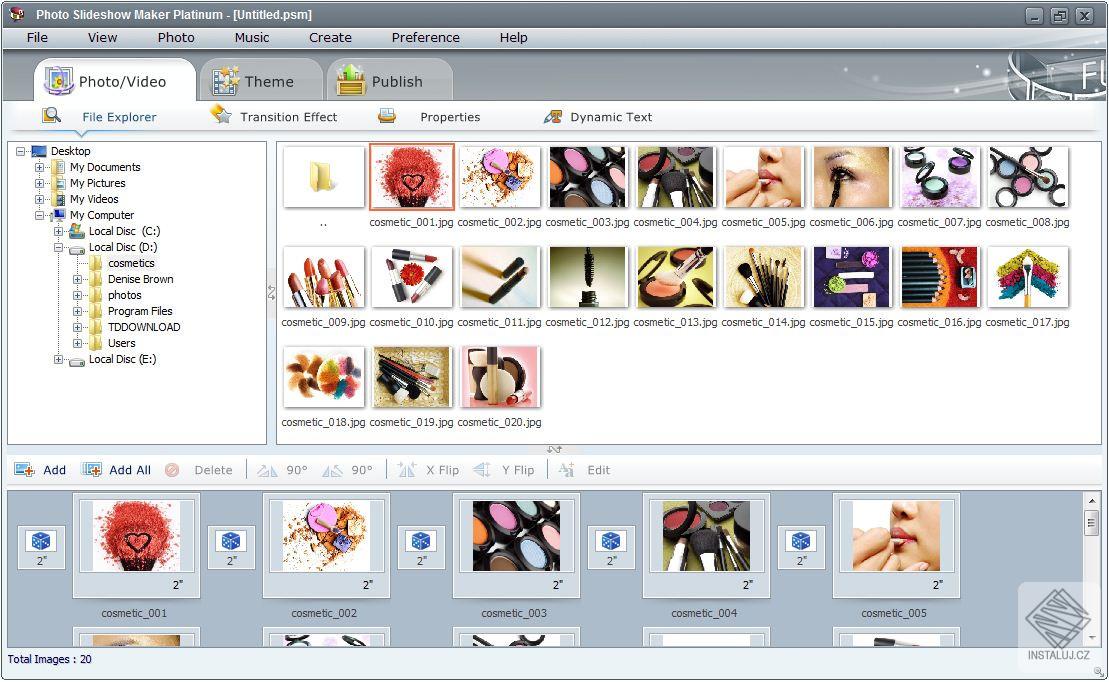Select the cosmetics folder in the tree

click(131, 263)
